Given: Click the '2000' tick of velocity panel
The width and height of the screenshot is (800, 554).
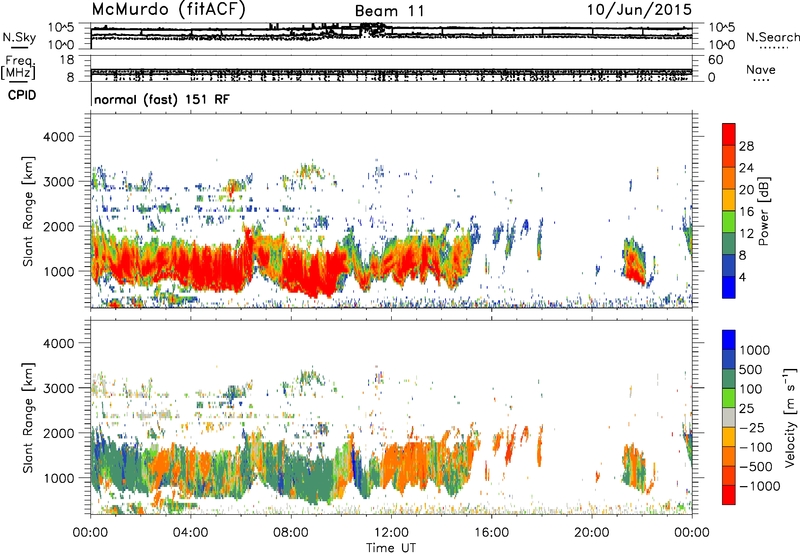Looking at the screenshot, I should 58,433.
